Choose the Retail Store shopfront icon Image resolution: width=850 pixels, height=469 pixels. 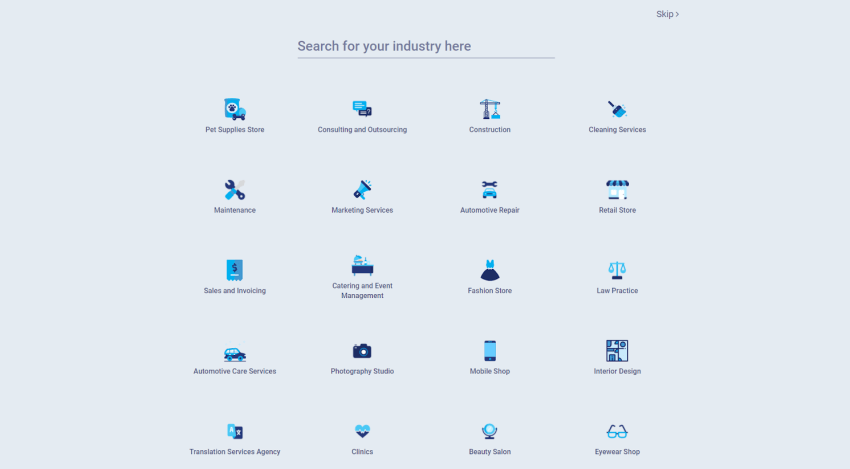pyautogui.click(x=617, y=190)
